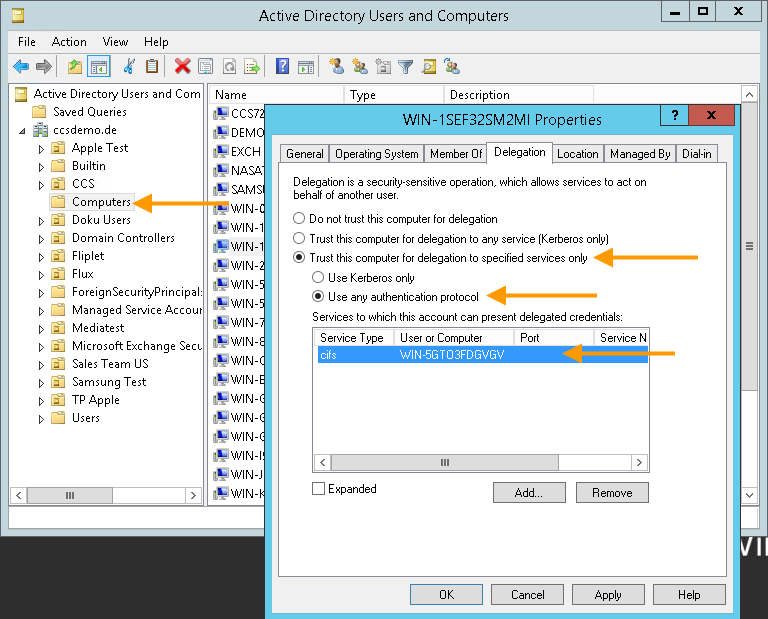Click the Export List icon
This screenshot has width=768, height=619.
coord(252,66)
